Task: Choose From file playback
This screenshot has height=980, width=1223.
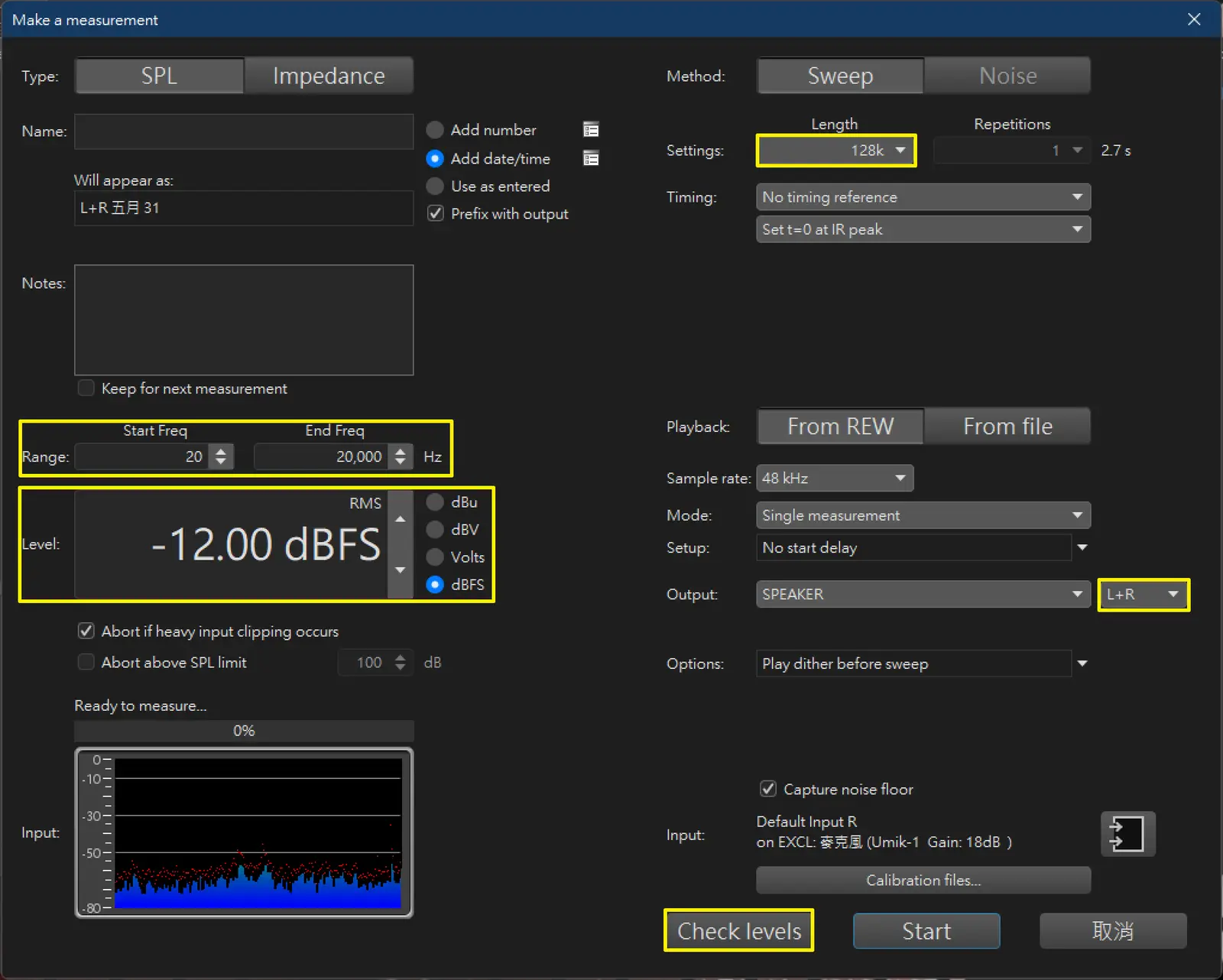Action: [1007, 426]
